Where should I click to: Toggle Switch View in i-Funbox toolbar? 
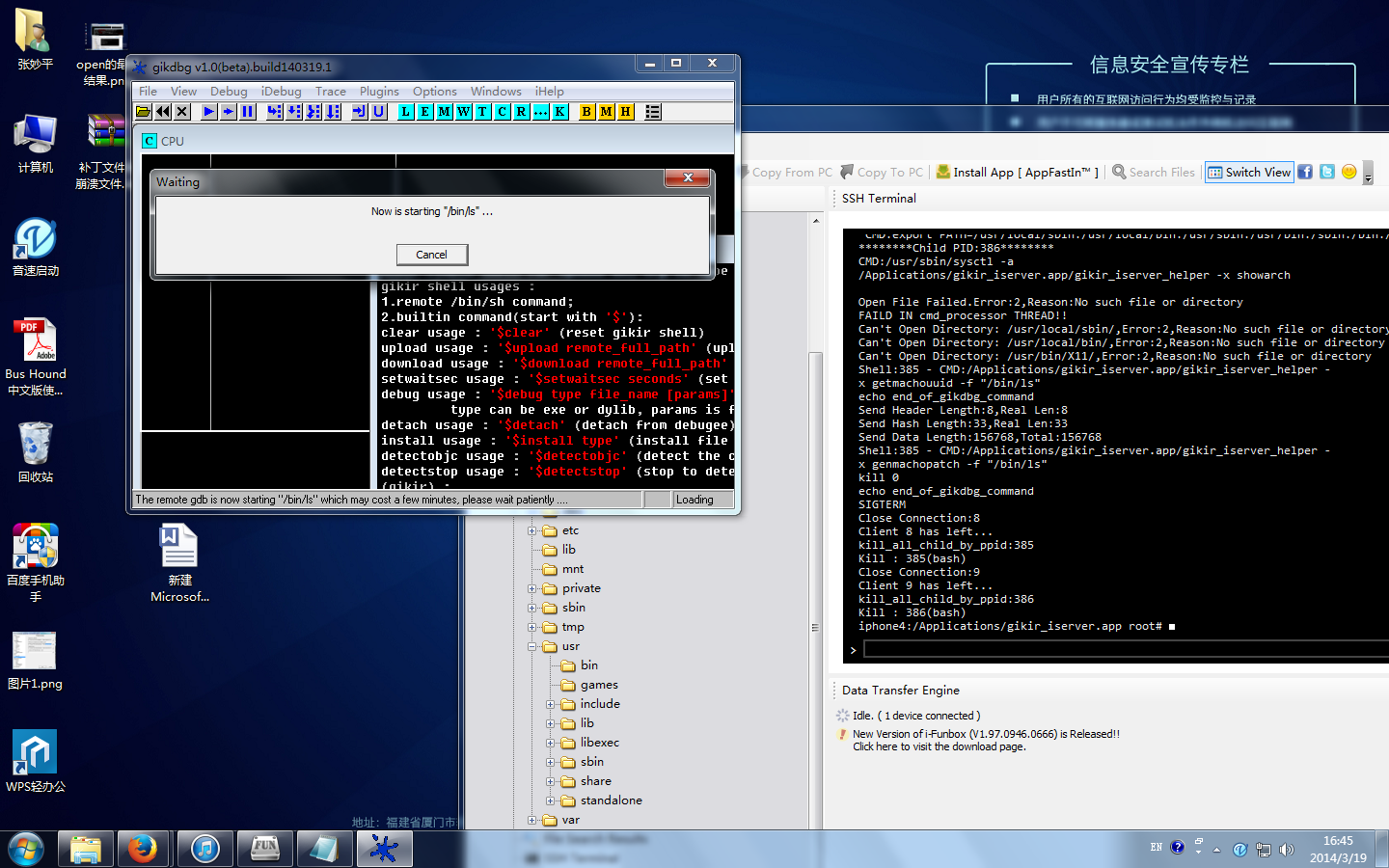pyautogui.click(x=1249, y=172)
